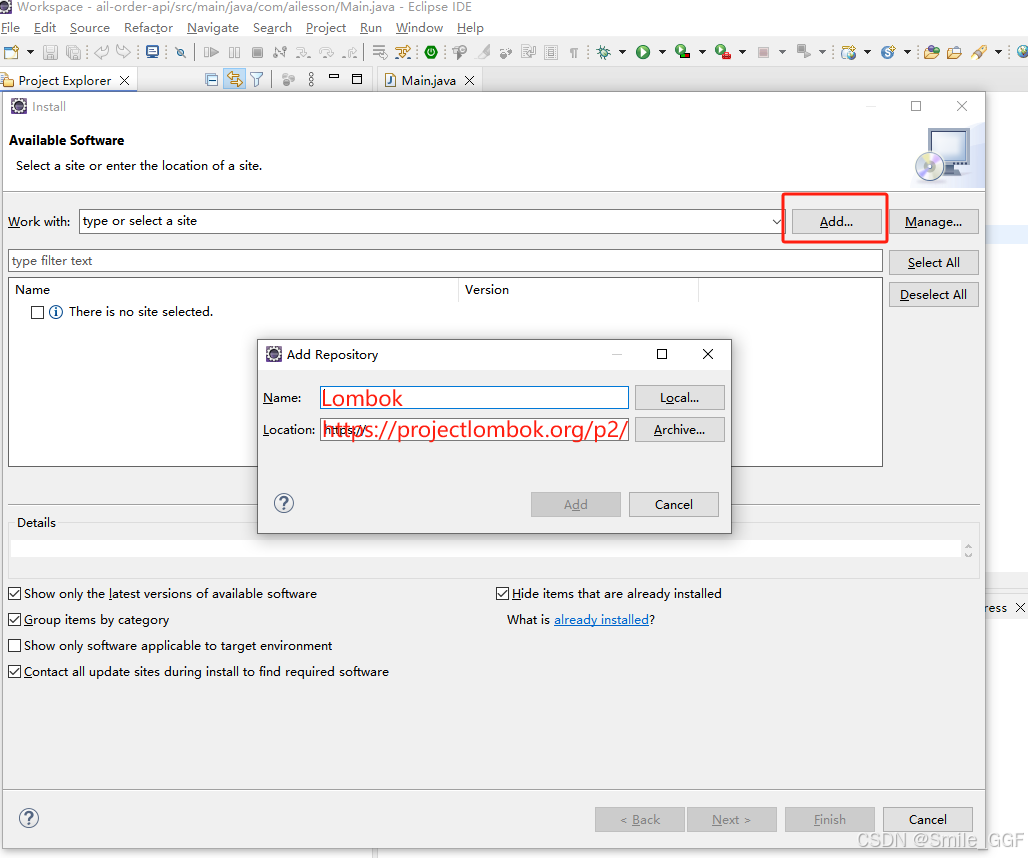Open the File menu

[10, 28]
